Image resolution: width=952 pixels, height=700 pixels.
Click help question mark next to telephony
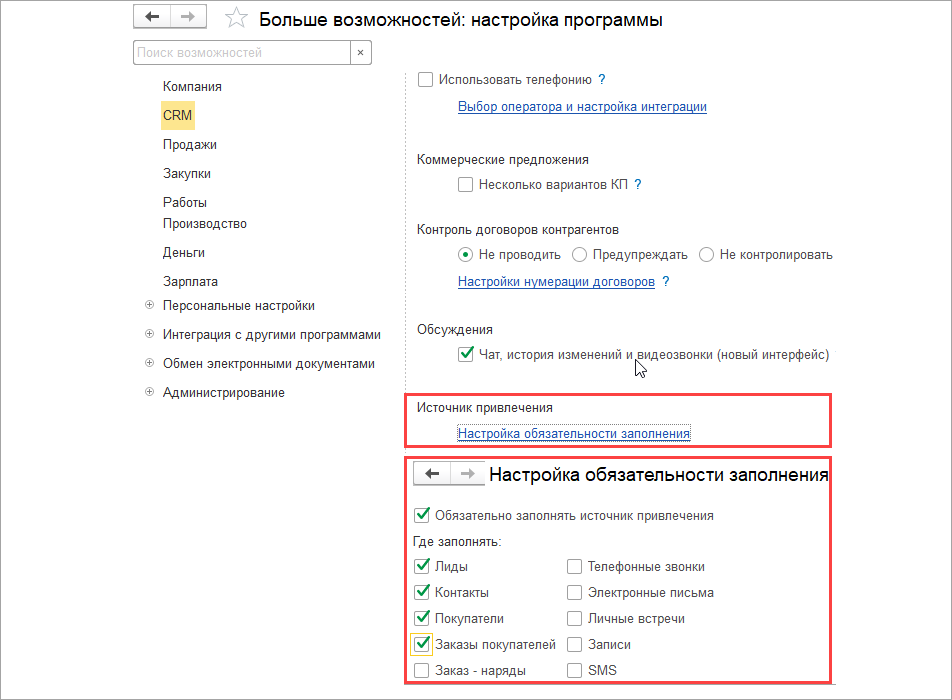[x=602, y=79]
